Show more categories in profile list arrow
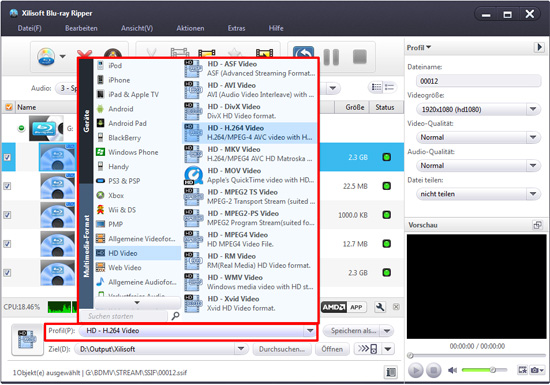Image resolution: width=550 pixels, height=385 pixels. [x=137, y=302]
